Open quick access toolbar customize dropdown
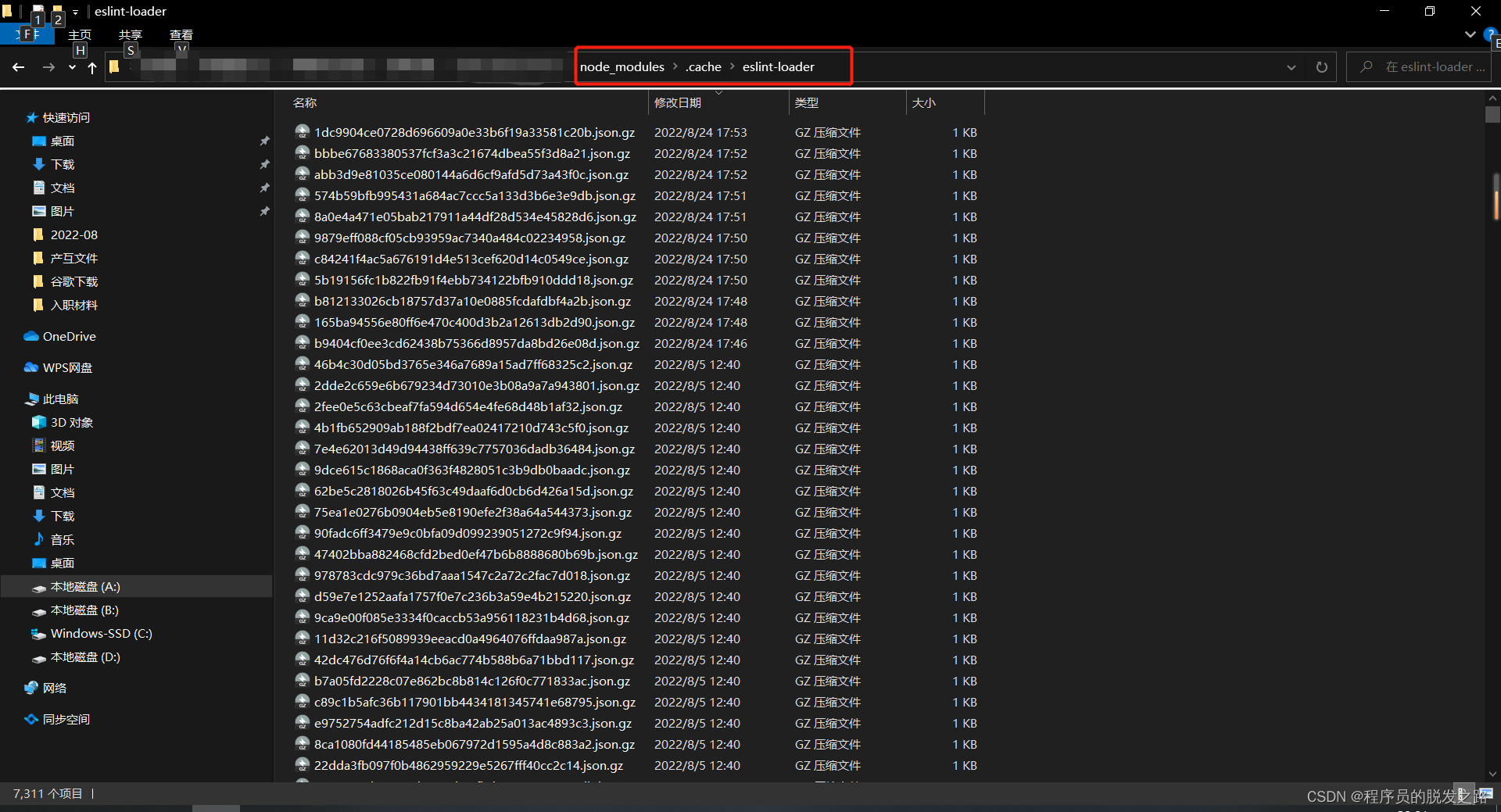Screen dimensions: 1501x812 76,12
